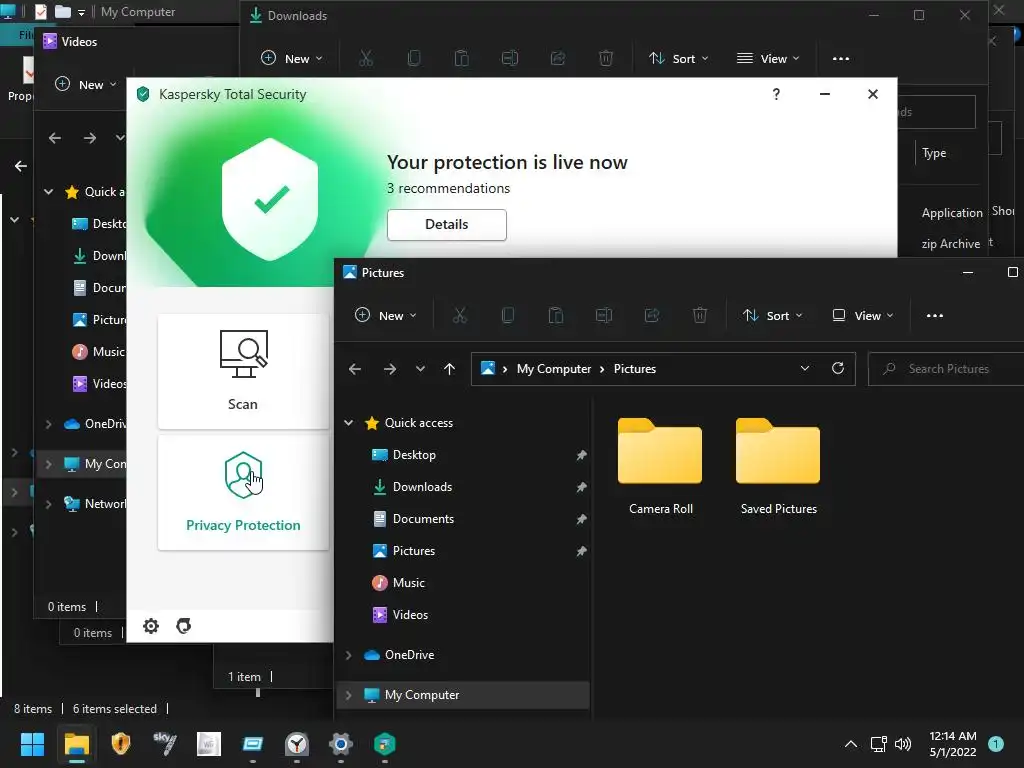Click My Computer in Pictures address bar
The width and height of the screenshot is (1024, 768).
(x=554, y=369)
